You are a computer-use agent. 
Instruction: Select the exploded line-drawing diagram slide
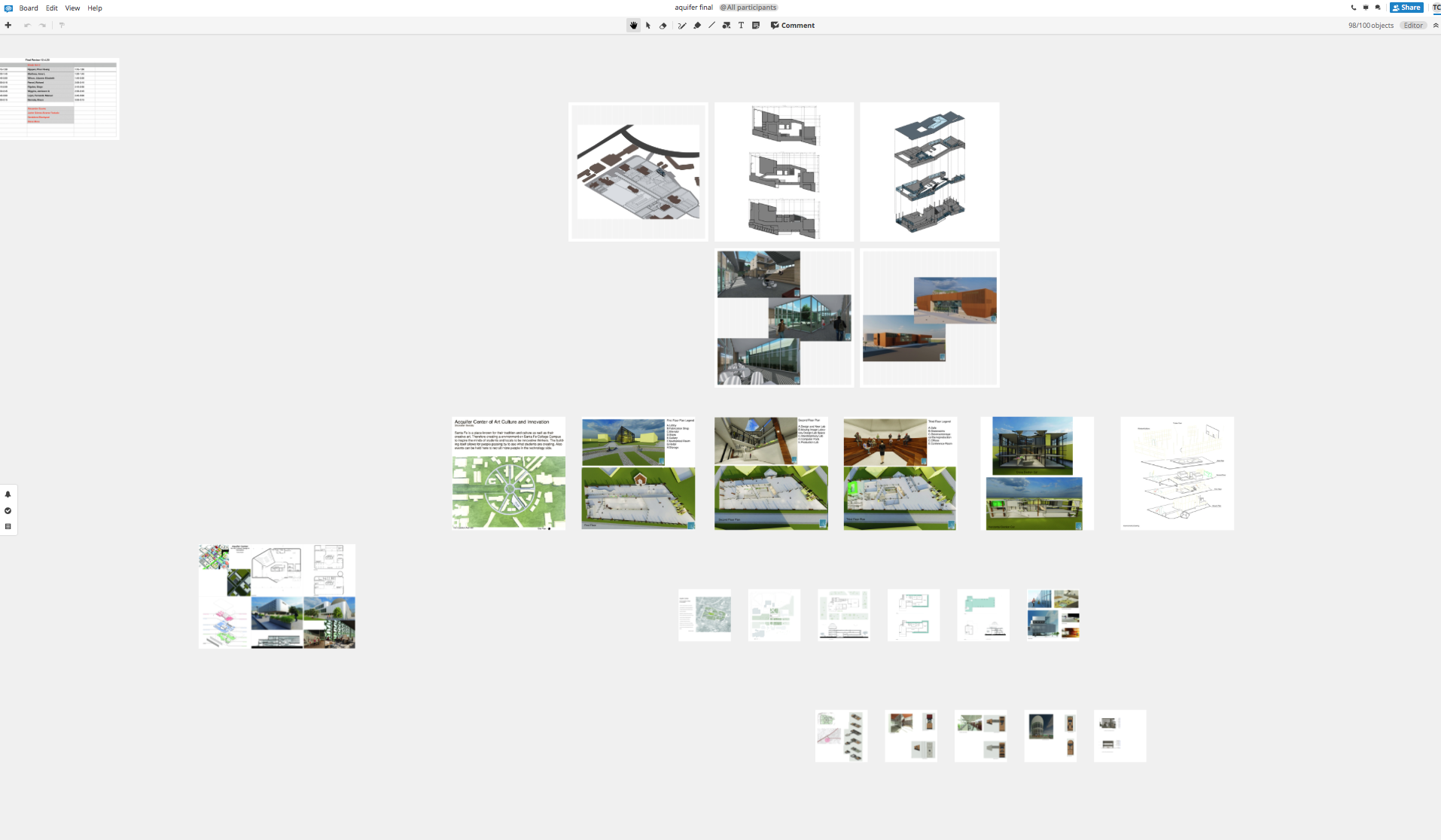(1177, 473)
